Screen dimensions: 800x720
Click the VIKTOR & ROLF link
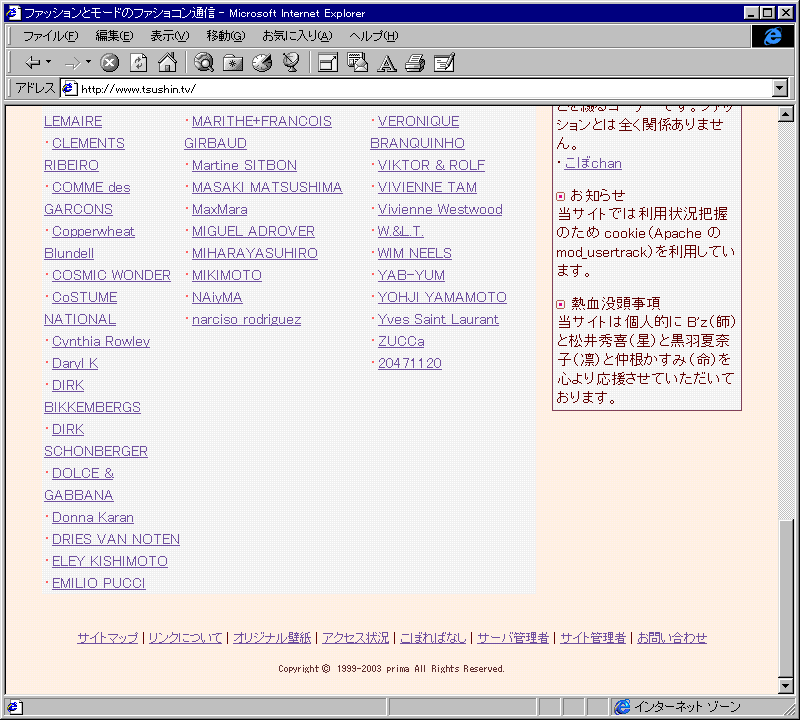pos(431,166)
